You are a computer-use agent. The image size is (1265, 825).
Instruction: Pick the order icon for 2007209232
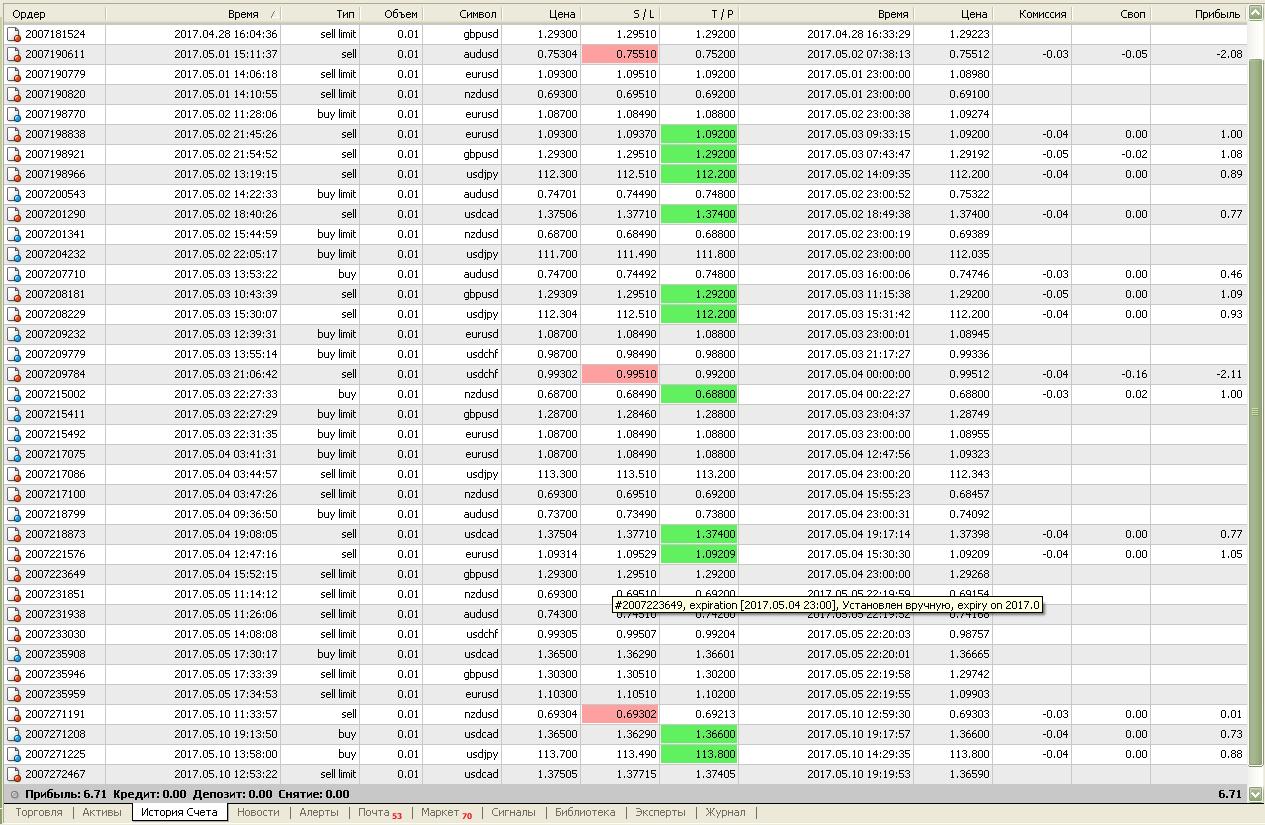(14, 334)
